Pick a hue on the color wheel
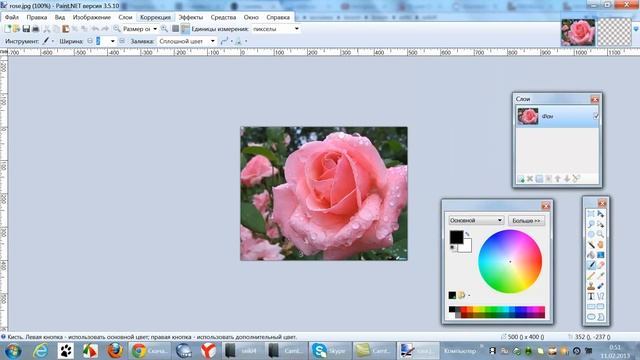The image size is (640, 360). click(510, 261)
